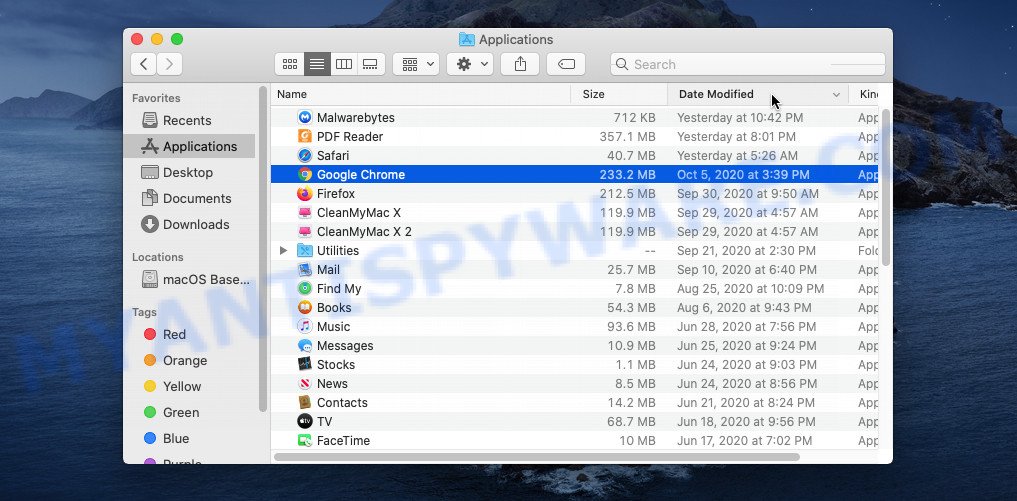Click the vertical scrollbar of file list
This screenshot has height=501, width=1017.
885,187
